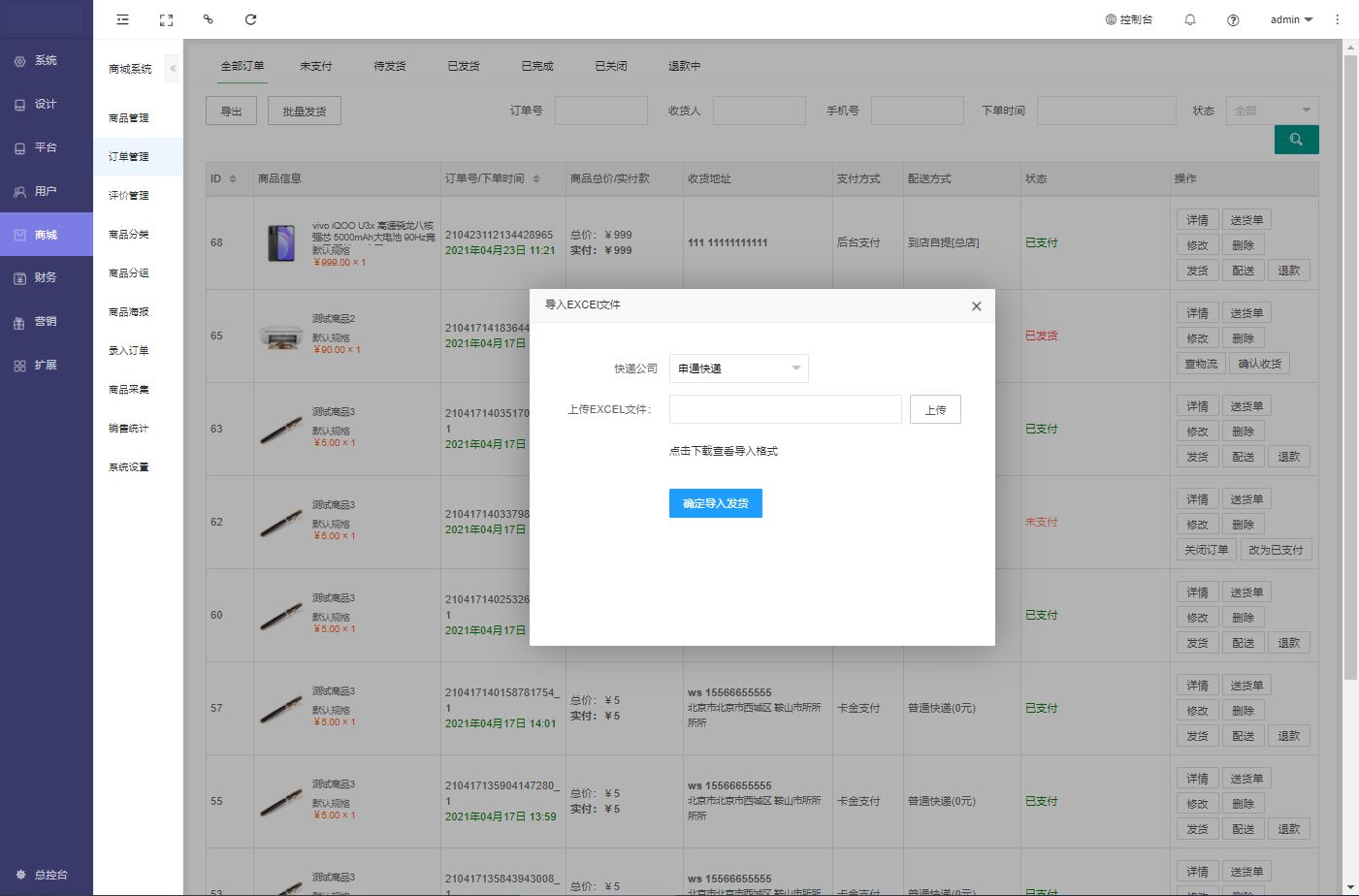The image size is (1359, 896).
Task: Click the green search magnifier button
Action: [1296, 140]
